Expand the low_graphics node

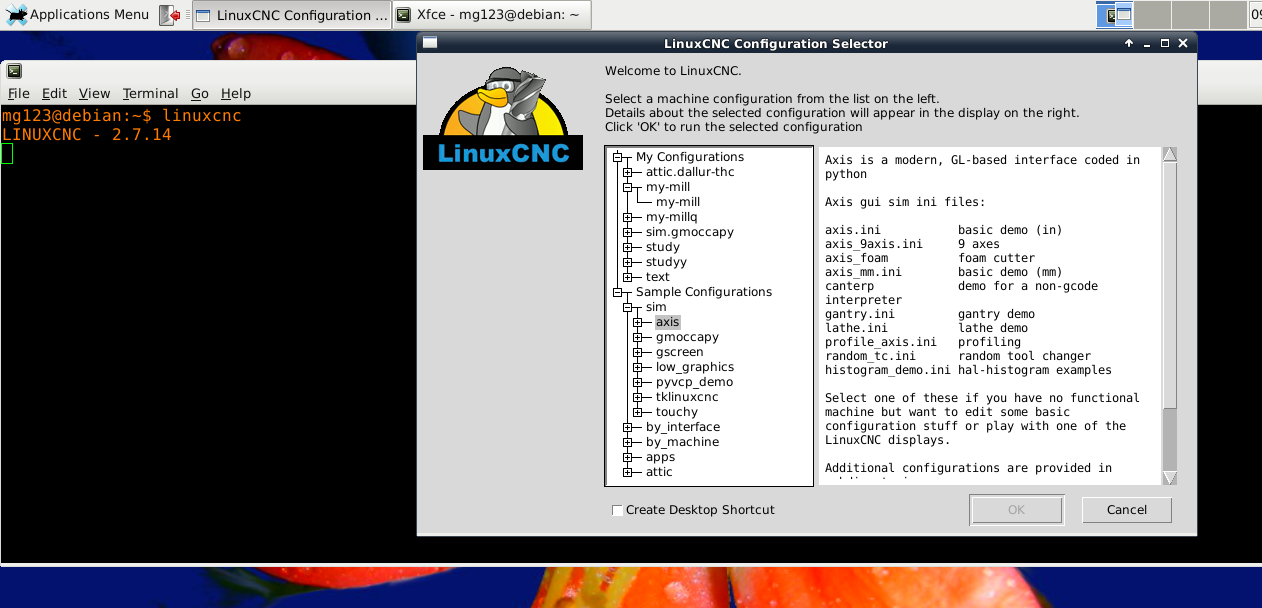point(637,367)
